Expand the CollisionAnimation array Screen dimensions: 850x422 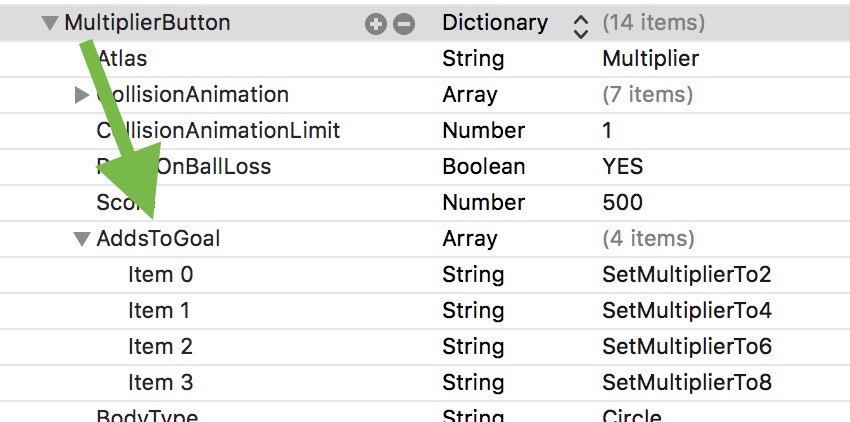click(82, 96)
